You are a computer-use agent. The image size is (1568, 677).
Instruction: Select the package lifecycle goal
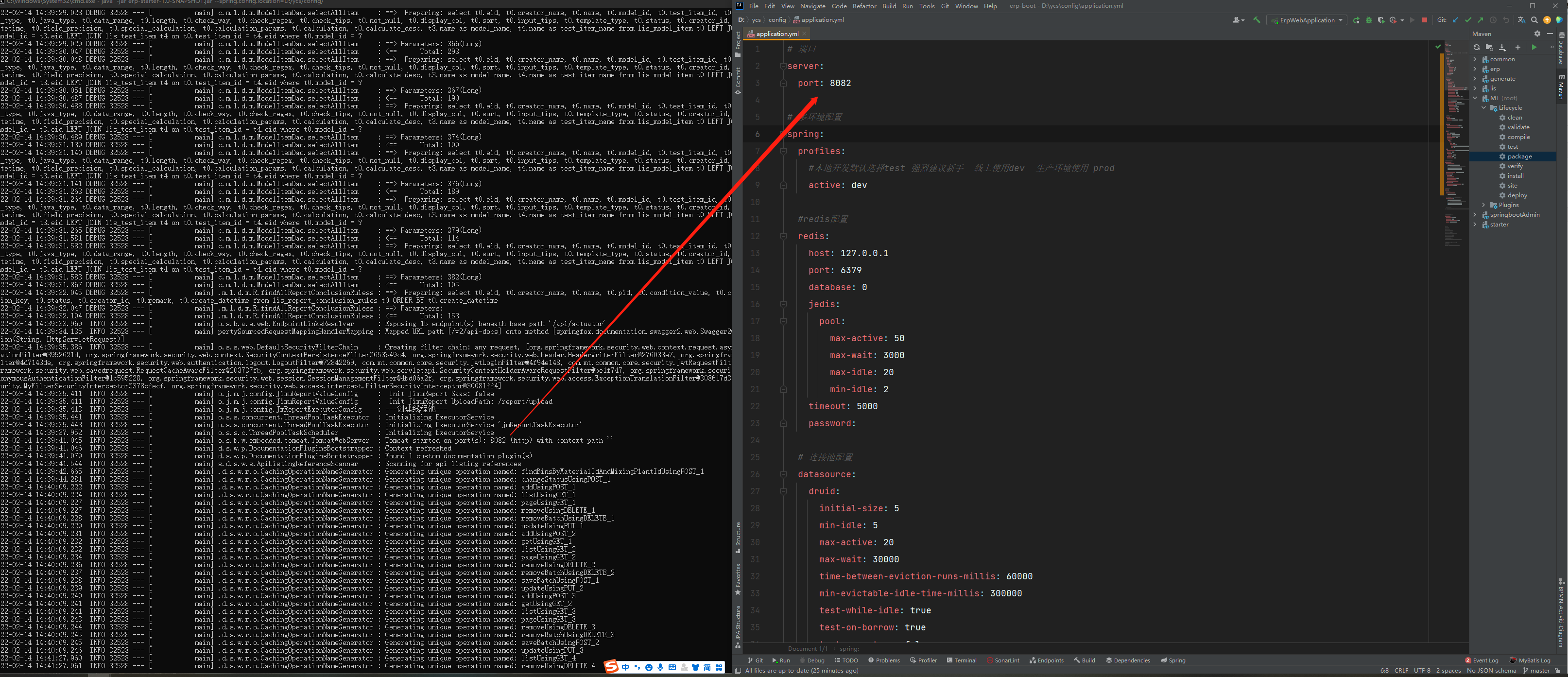click(1519, 156)
